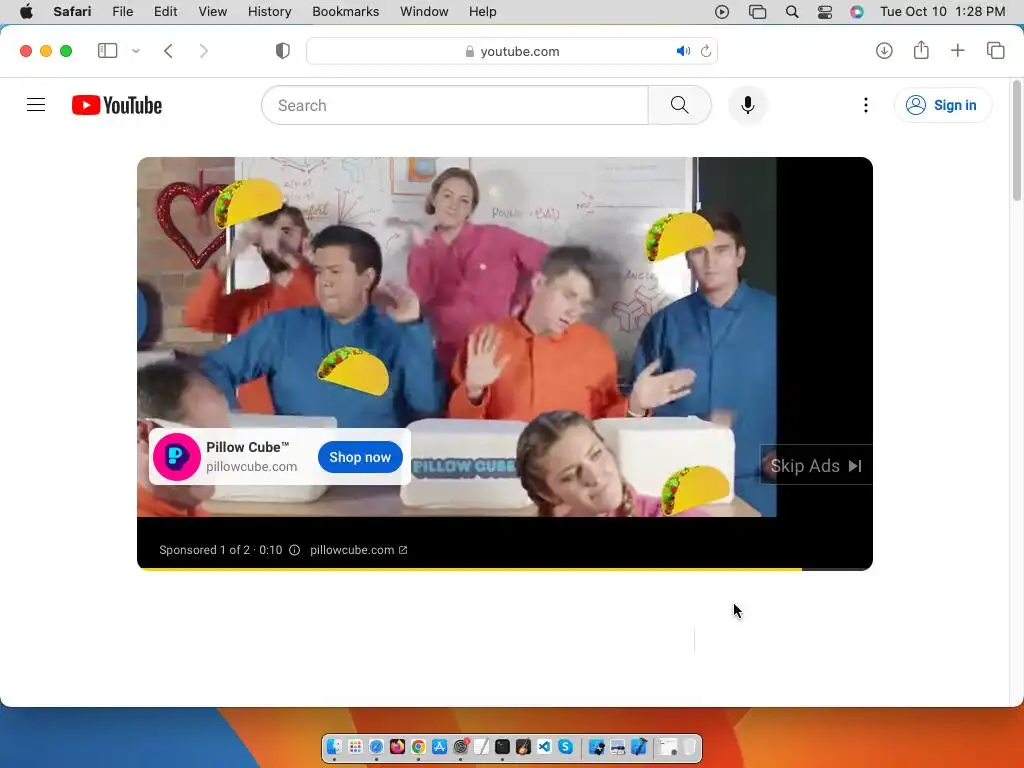
Task: Open Terminal from the Dock
Action: [x=502, y=746]
